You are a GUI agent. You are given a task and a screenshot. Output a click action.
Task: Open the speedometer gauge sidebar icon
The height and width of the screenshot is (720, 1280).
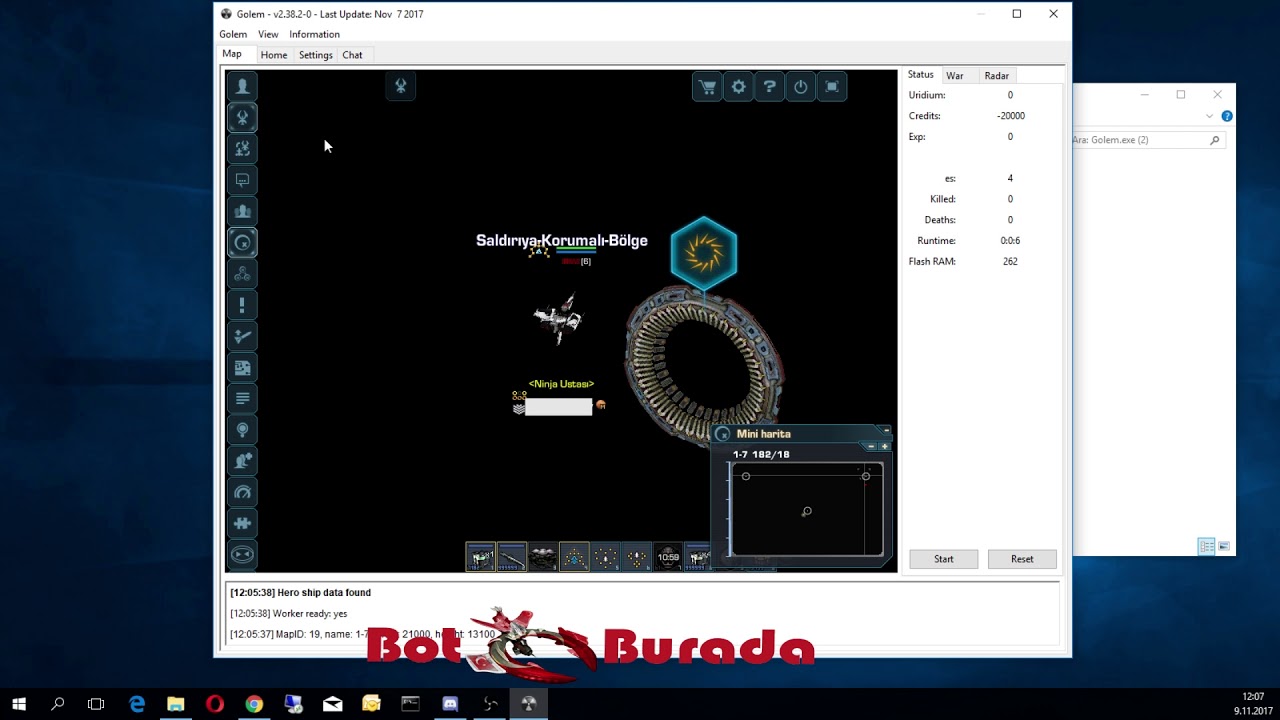pyautogui.click(x=242, y=492)
